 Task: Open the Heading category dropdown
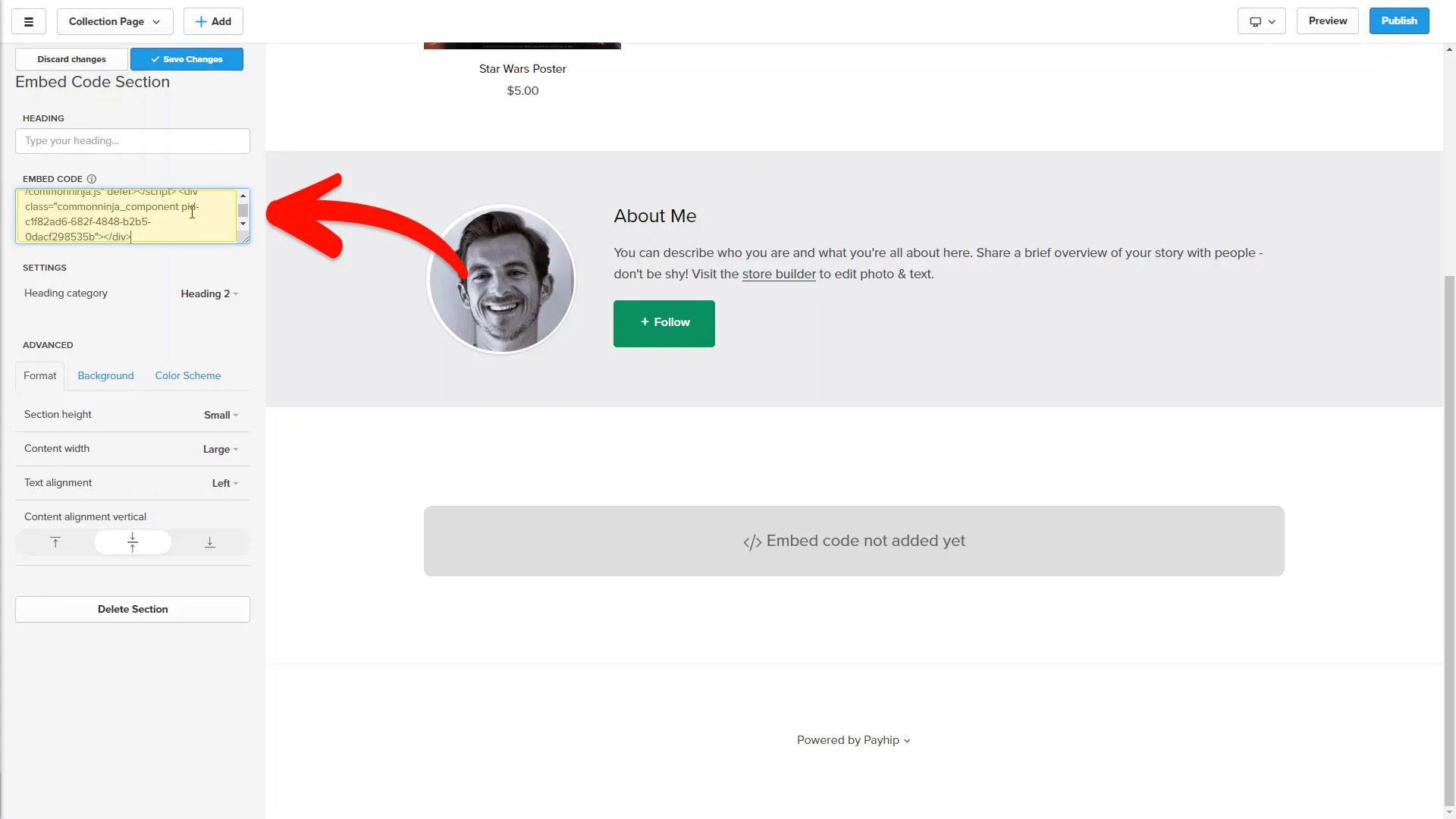pos(209,294)
